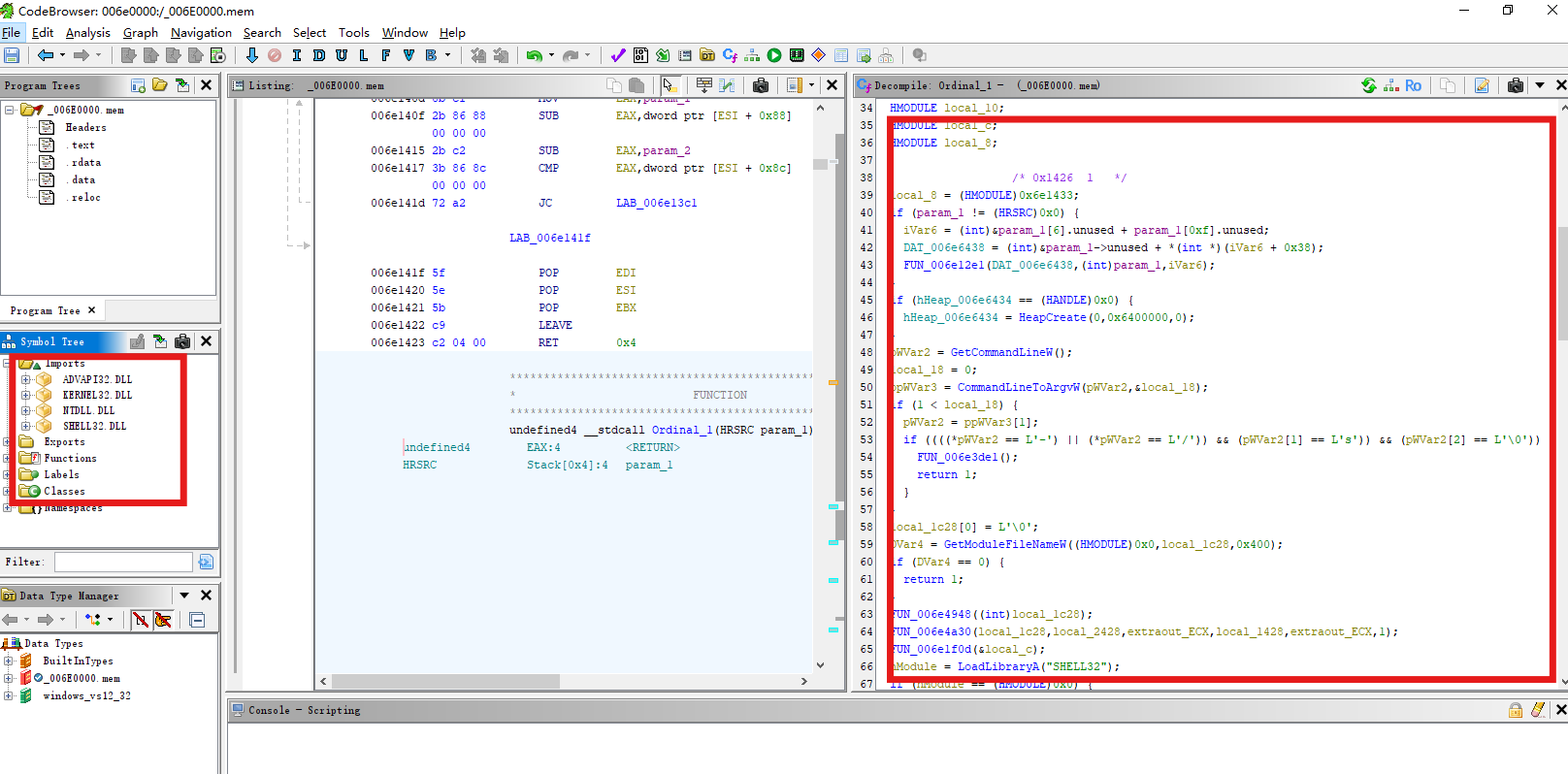Go forward to next location arrow
Image resolution: width=1568 pixels, height=774 pixels.
[82, 55]
